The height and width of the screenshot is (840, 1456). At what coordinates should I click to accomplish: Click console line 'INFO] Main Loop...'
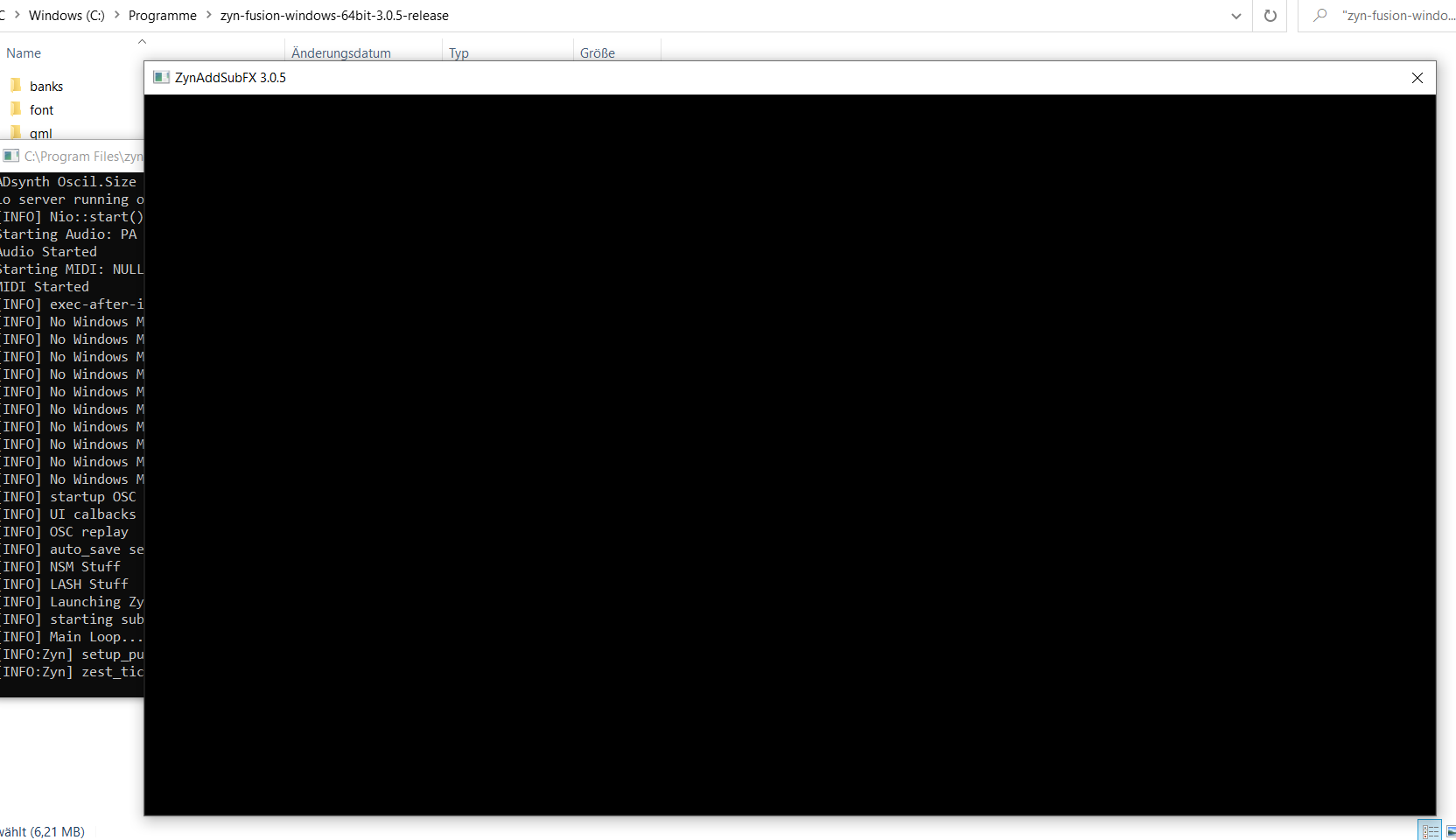click(72, 637)
